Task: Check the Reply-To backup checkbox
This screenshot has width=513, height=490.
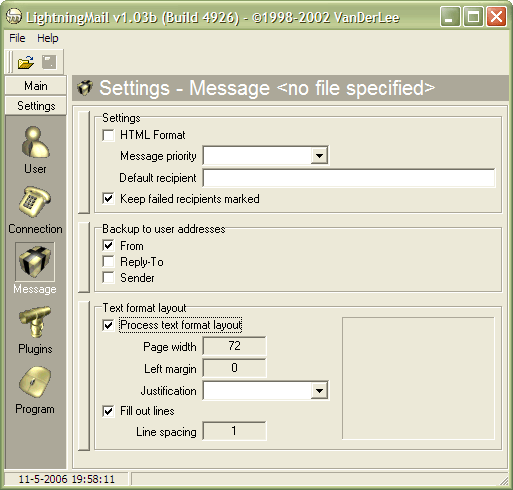Action: tap(108, 262)
